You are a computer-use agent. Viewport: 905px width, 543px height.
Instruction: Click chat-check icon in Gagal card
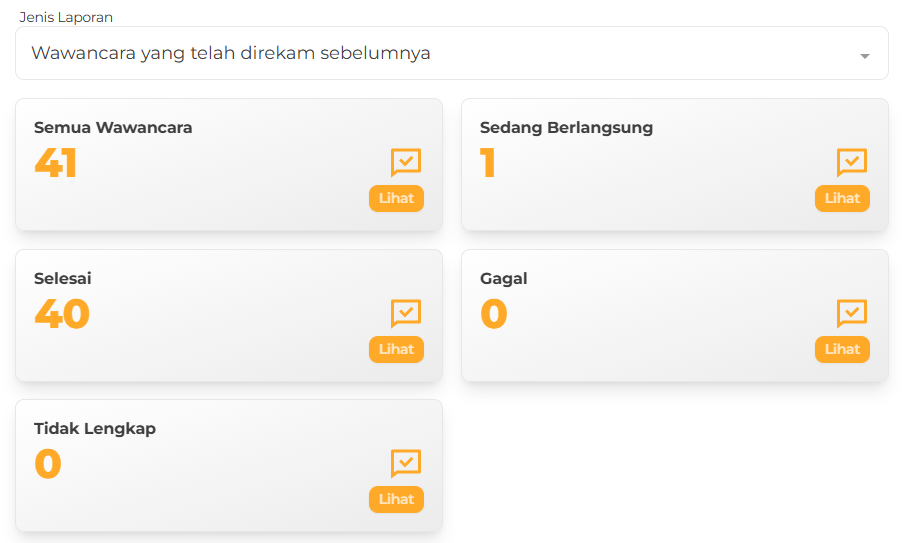pyautogui.click(x=851, y=313)
